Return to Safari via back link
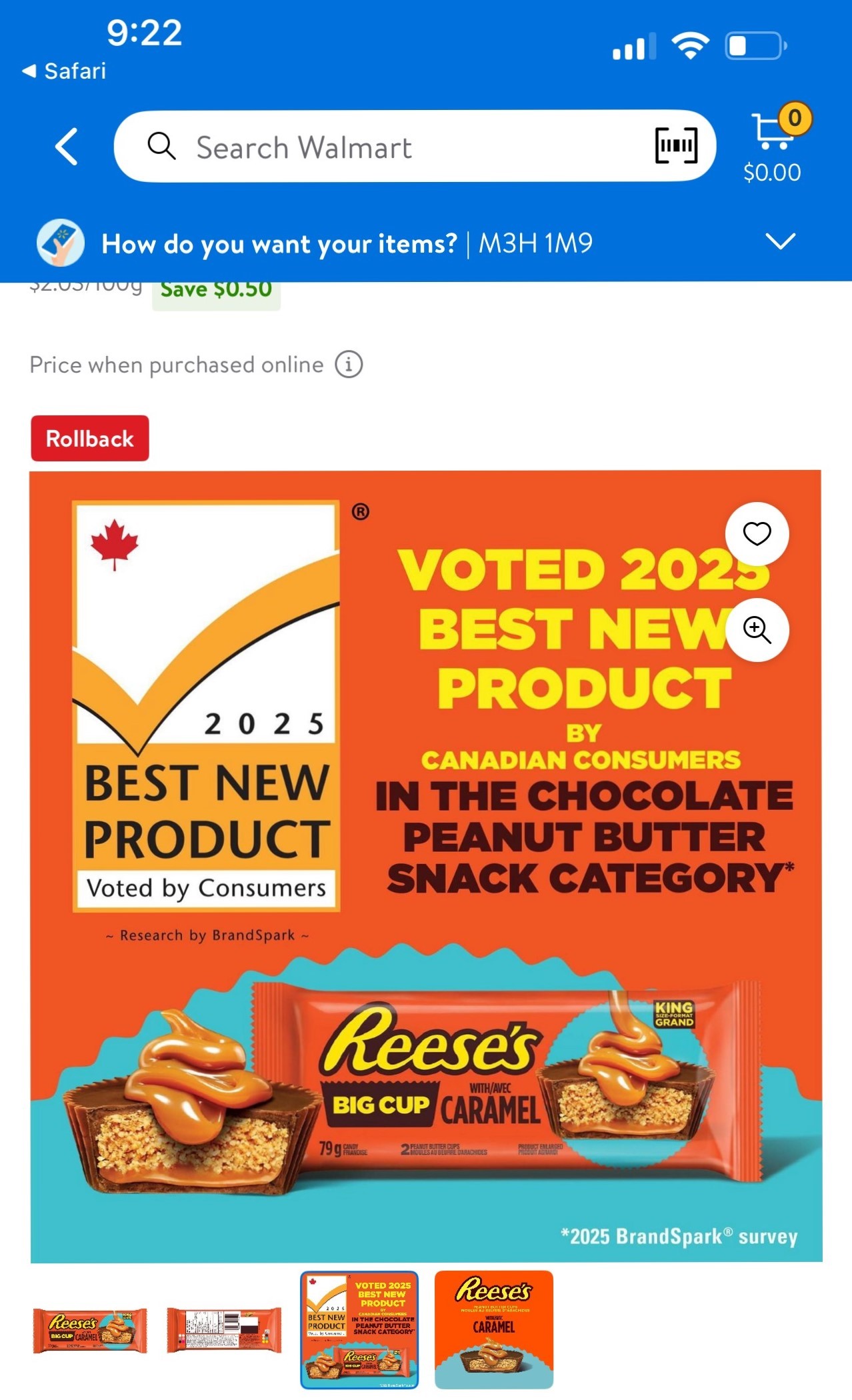The width and height of the screenshot is (852, 1400). click(x=64, y=71)
